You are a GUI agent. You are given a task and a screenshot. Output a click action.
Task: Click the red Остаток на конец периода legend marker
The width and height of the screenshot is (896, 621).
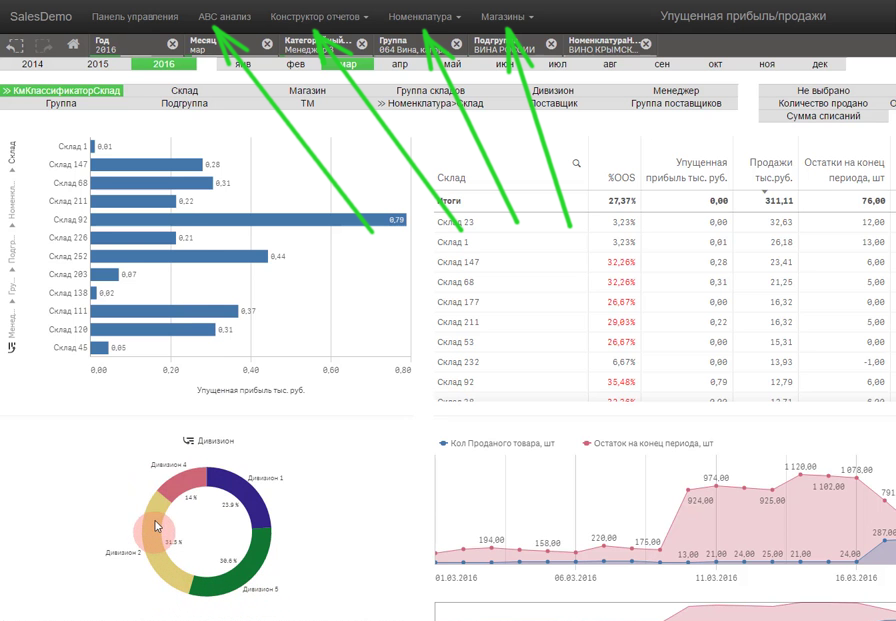pos(586,443)
